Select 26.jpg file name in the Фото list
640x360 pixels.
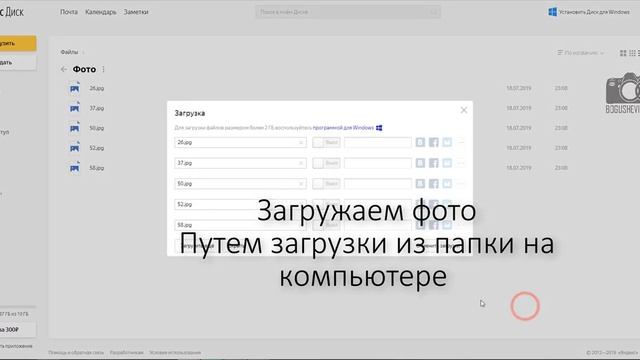(x=97, y=88)
